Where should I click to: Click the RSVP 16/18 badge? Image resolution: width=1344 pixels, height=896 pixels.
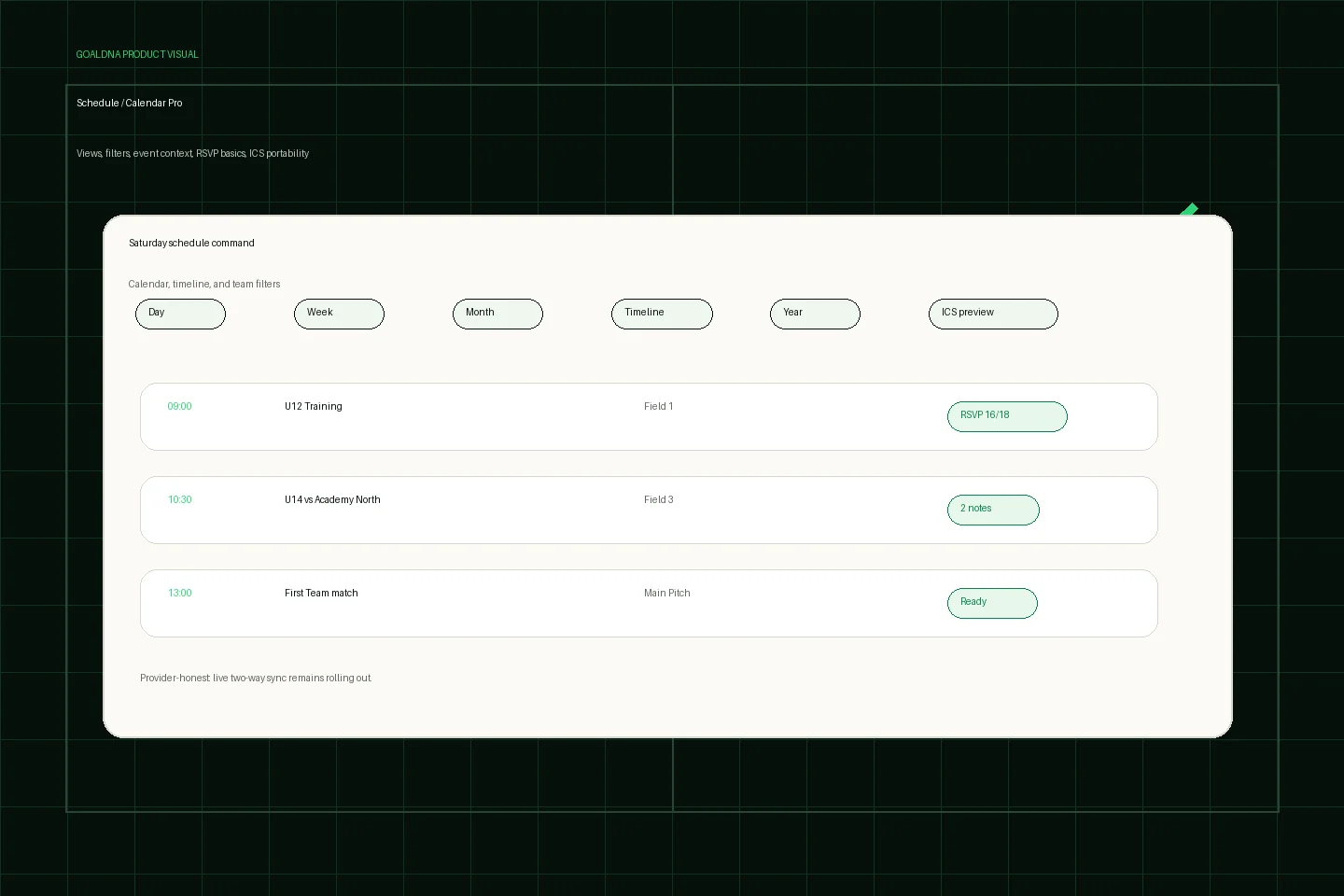[x=1007, y=416]
